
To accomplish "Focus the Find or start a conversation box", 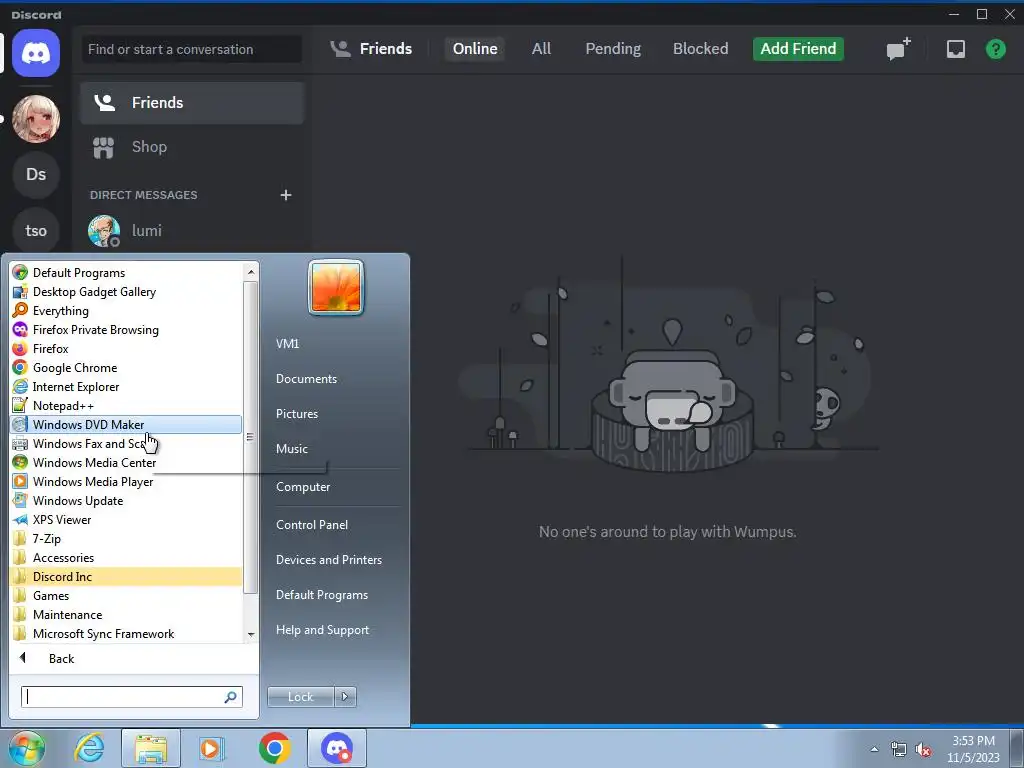I will [192, 49].
